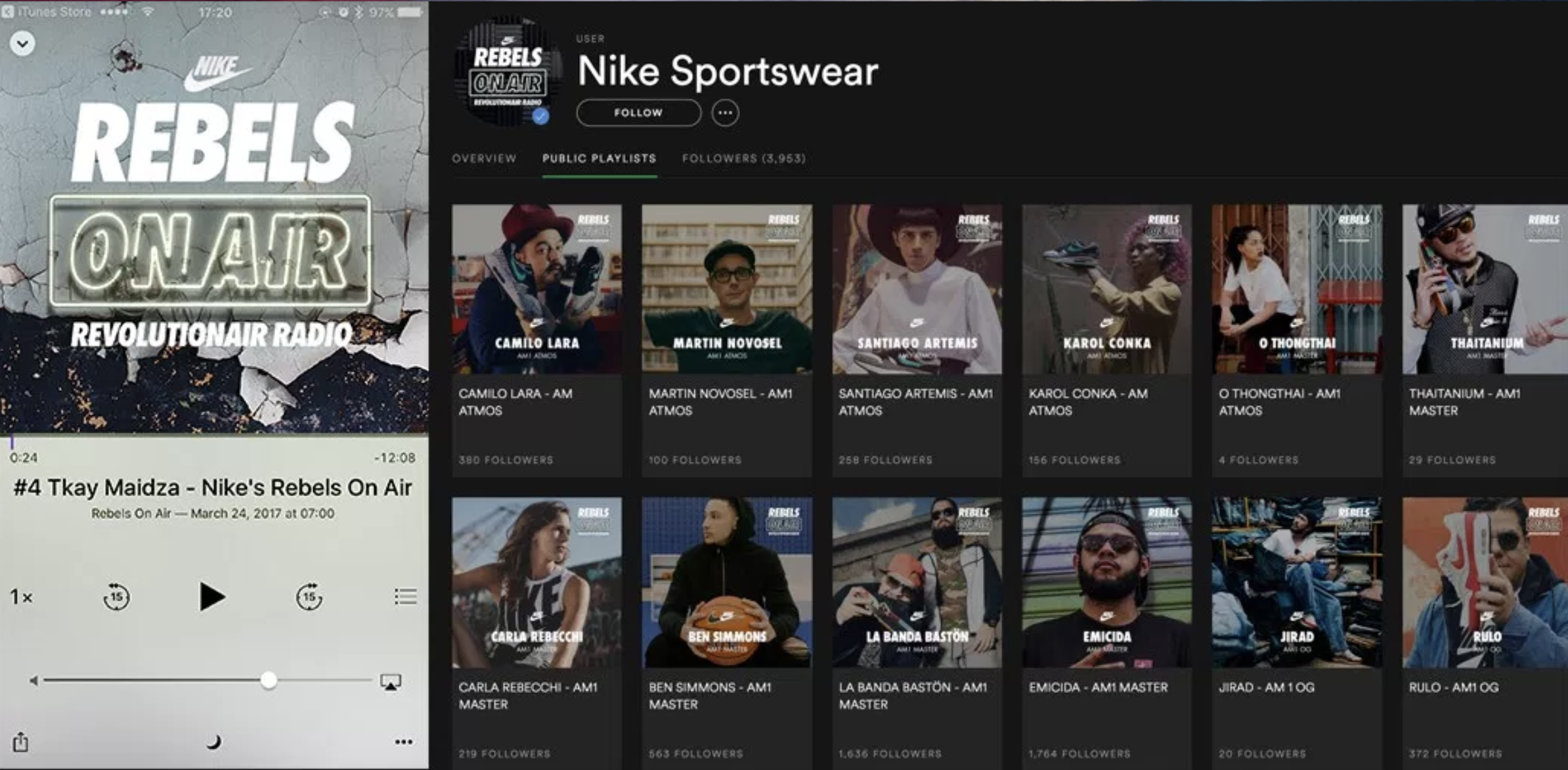The image size is (1568, 770).
Task: Click the remaining time -12:08 label
Action: pyautogui.click(x=394, y=457)
